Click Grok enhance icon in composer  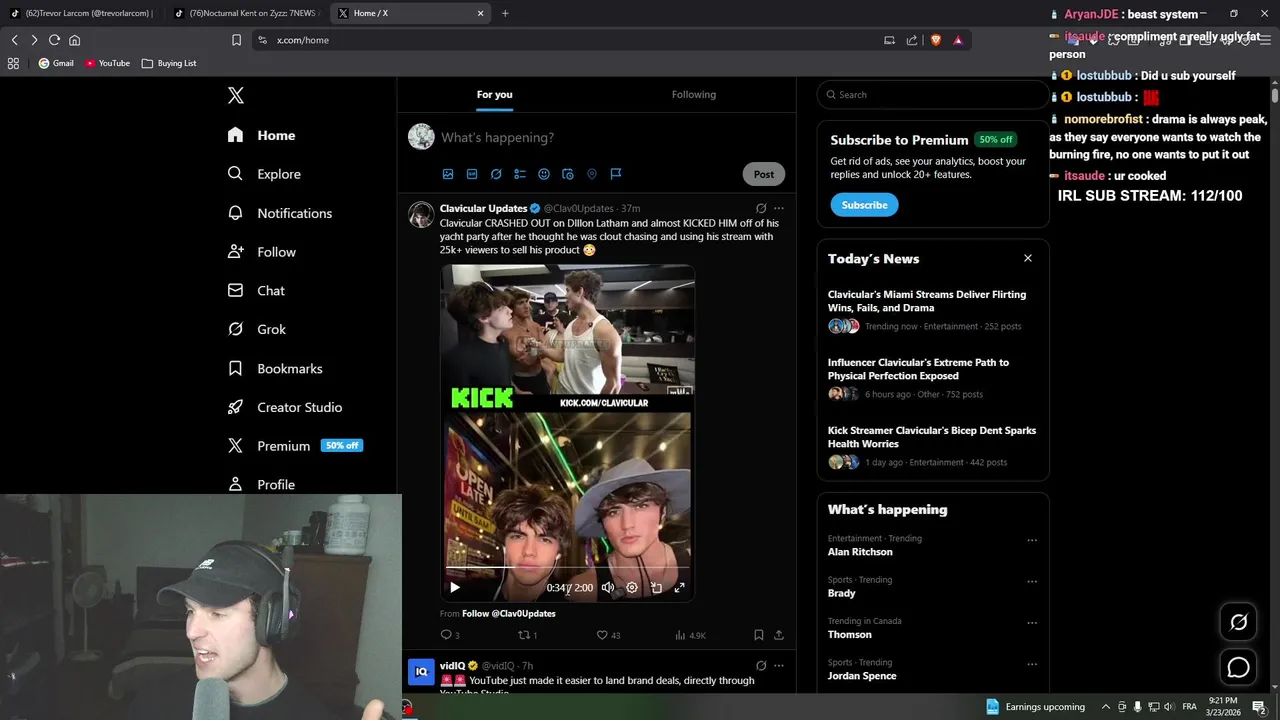pyautogui.click(x=496, y=174)
